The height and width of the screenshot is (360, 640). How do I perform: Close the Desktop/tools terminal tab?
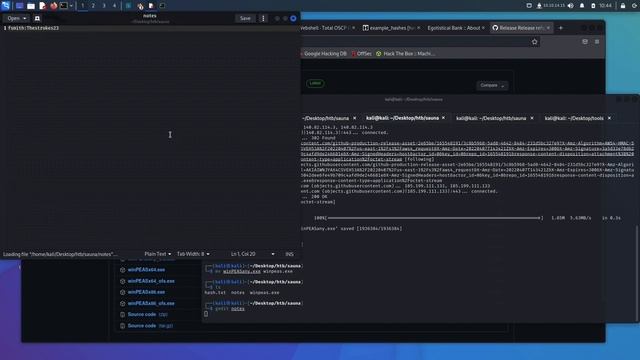tap(610, 118)
